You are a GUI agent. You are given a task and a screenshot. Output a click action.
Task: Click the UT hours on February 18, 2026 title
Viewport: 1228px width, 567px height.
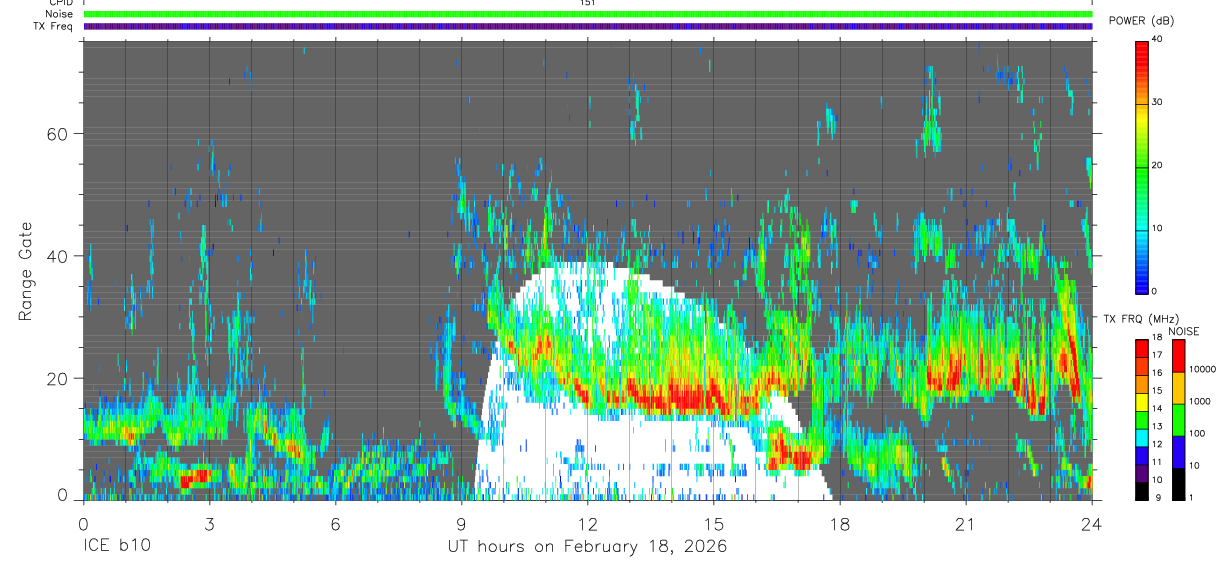(587, 547)
